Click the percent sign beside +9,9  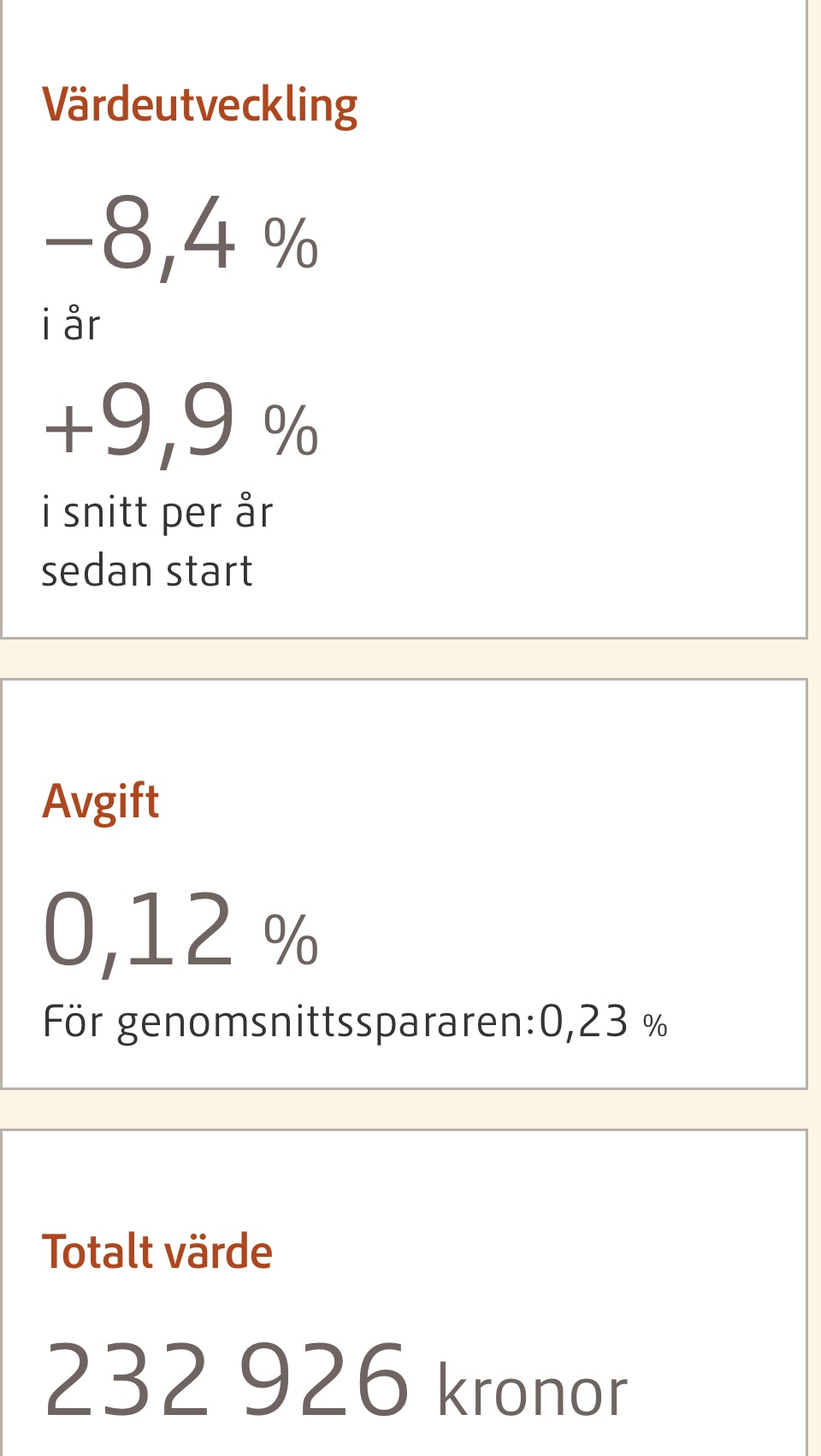pos(291,430)
